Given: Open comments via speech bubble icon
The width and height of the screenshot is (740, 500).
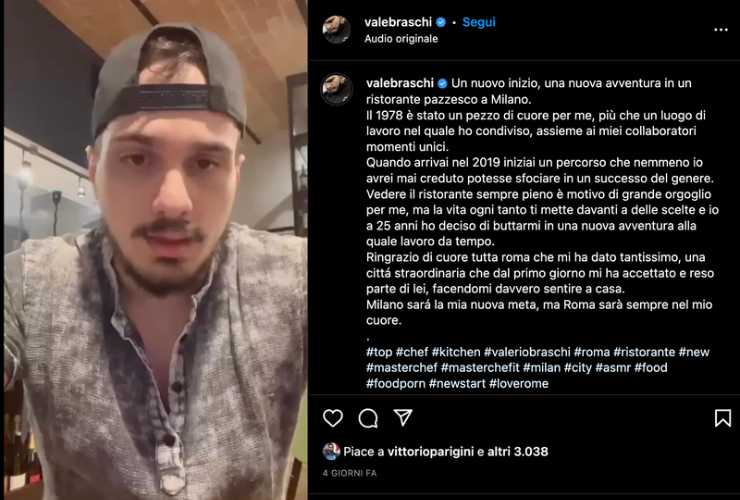Looking at the screenshot, I should [368, 418].
